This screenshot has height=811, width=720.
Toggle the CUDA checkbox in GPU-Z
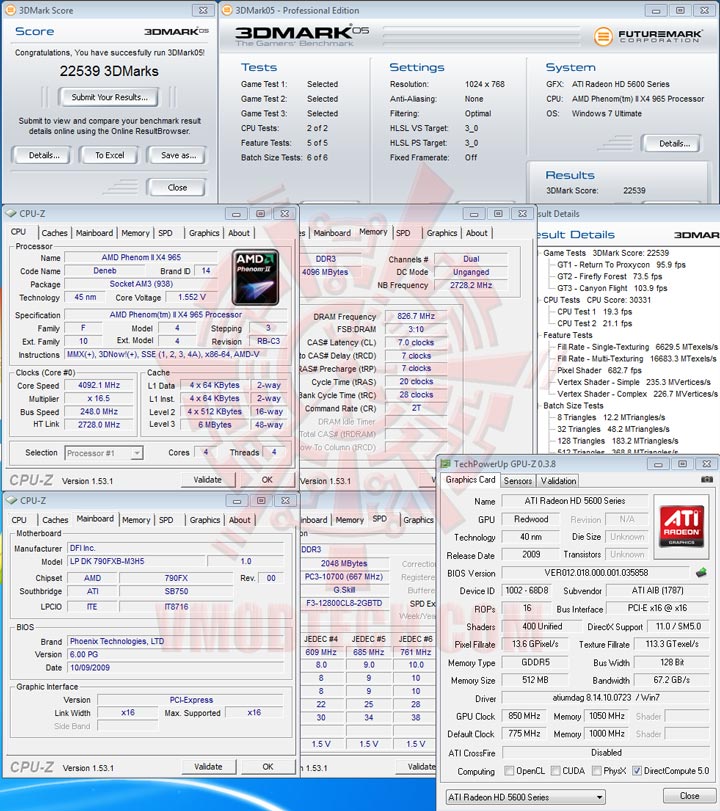pos(556,771)
